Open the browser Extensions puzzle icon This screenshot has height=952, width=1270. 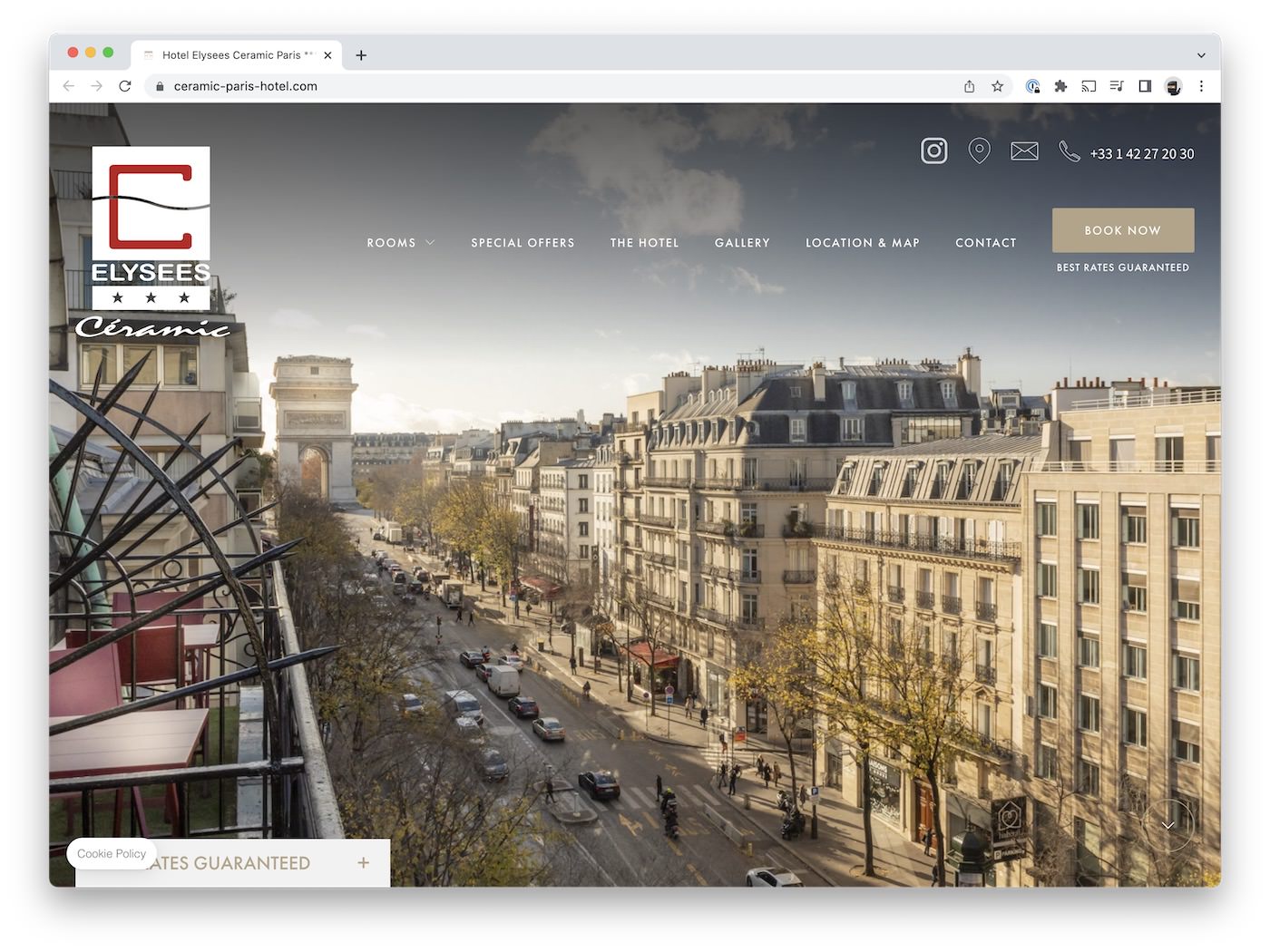(1060, 86)
